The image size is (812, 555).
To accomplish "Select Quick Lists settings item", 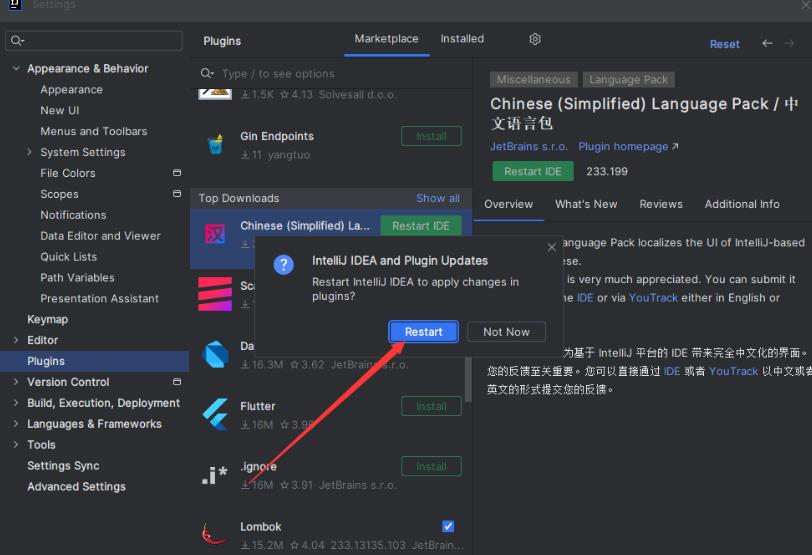I will tap(68, 256).
